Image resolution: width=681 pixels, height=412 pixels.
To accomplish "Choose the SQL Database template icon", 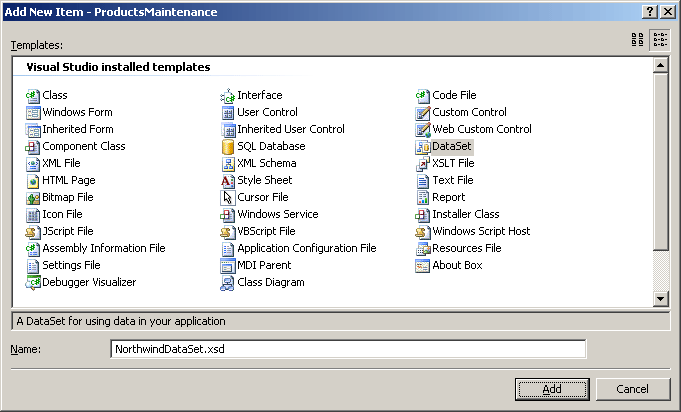I will [228, 146].
